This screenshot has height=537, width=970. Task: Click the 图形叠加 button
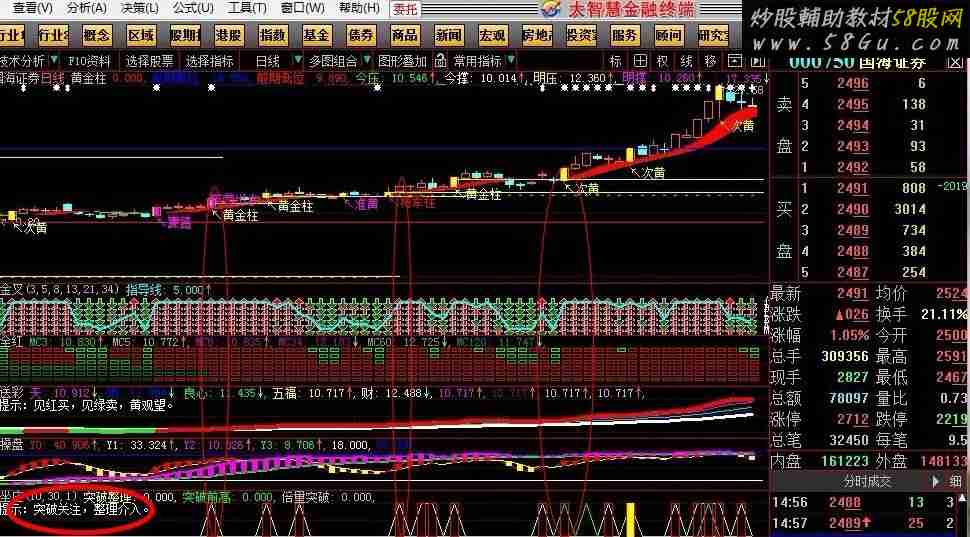[403, 61]
